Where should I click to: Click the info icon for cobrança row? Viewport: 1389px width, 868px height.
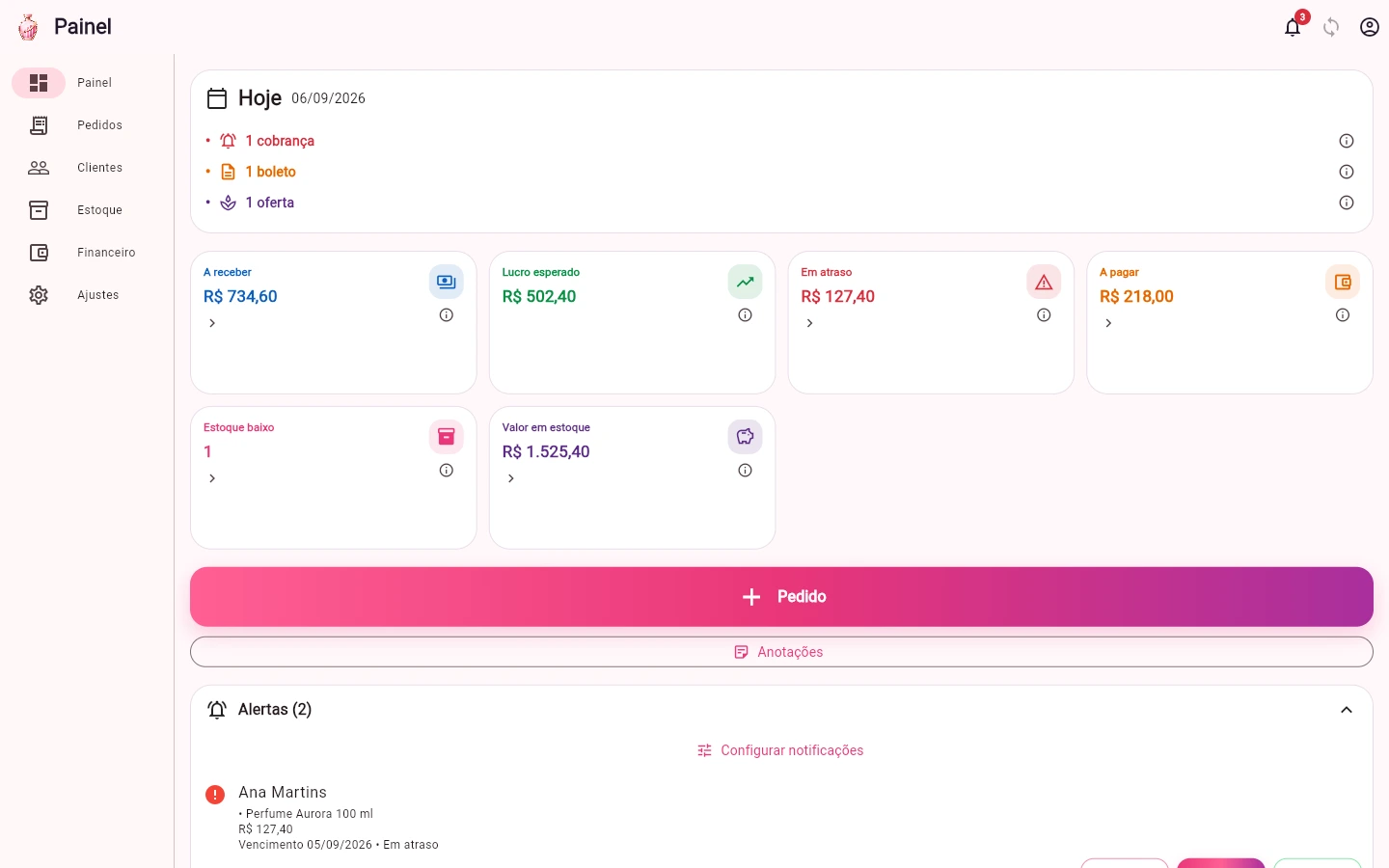tap(1347, 141)
